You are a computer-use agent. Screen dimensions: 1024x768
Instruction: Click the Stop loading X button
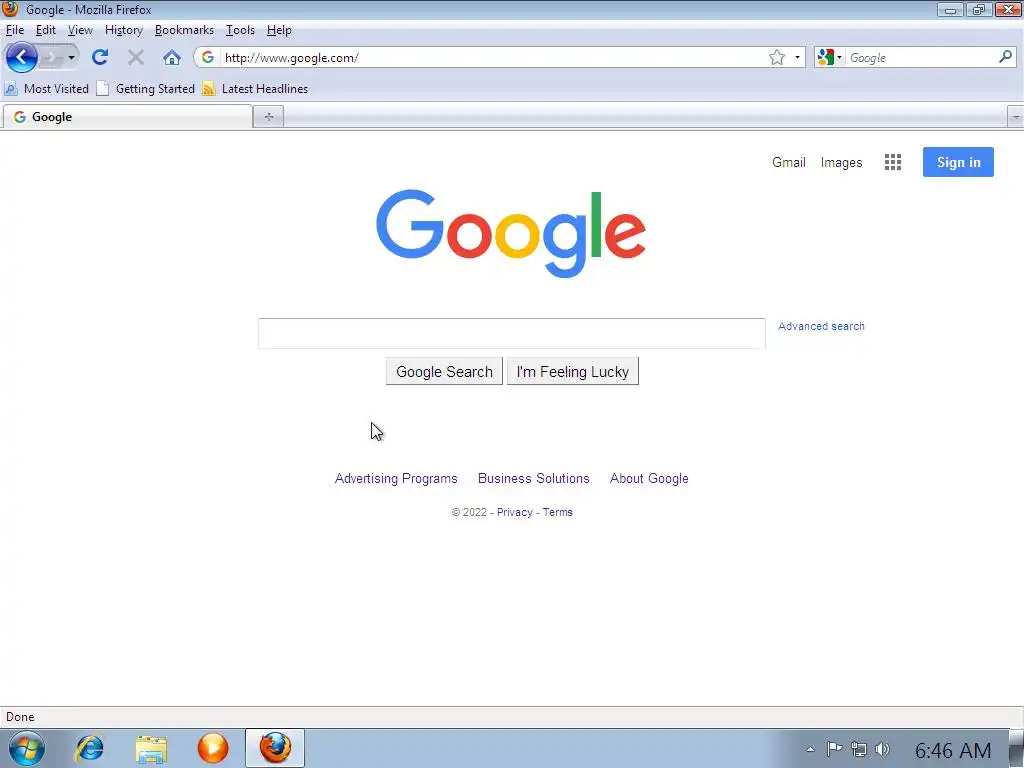(136, 57)
